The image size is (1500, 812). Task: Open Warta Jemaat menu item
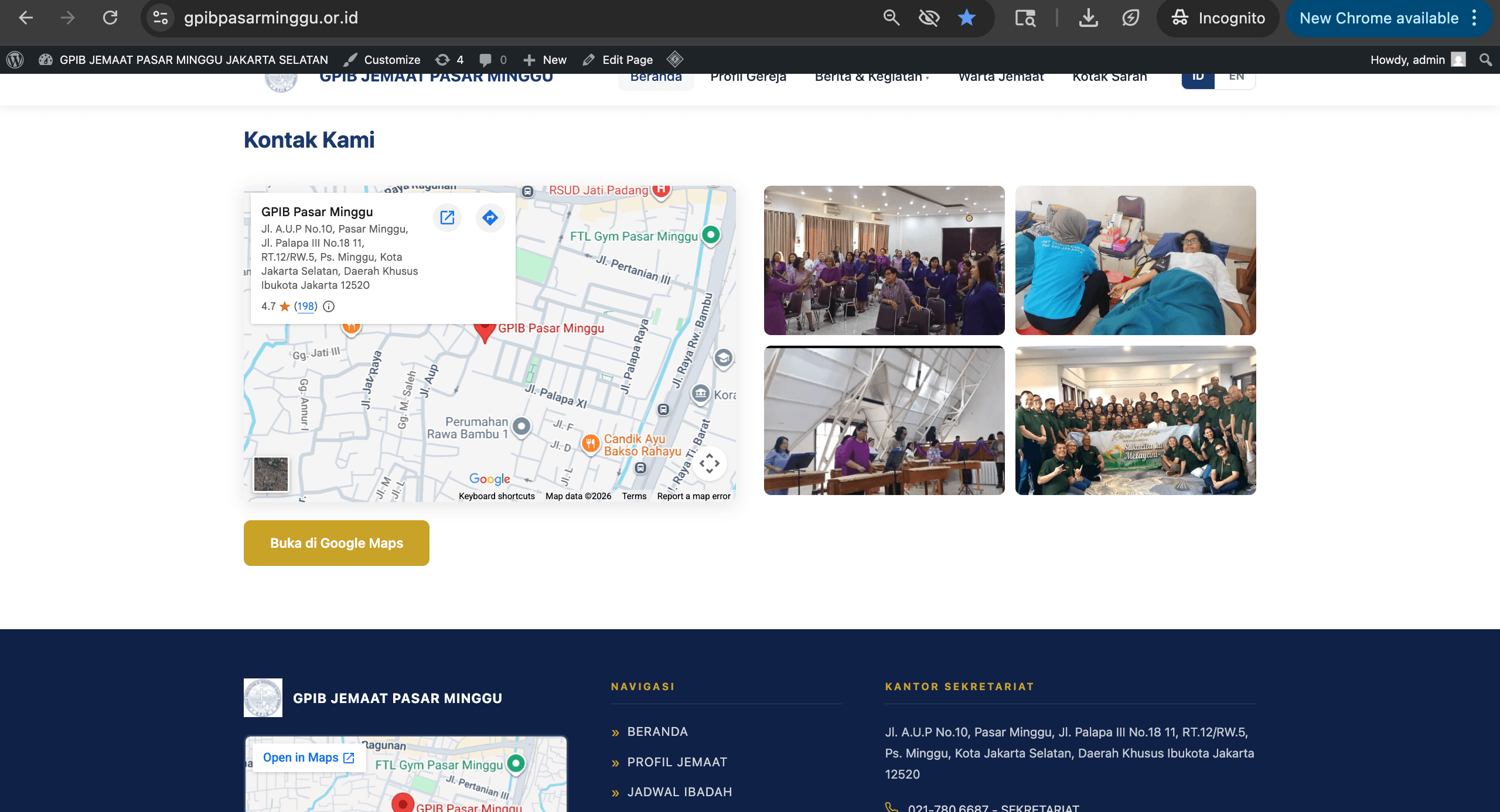point(1001,77)
